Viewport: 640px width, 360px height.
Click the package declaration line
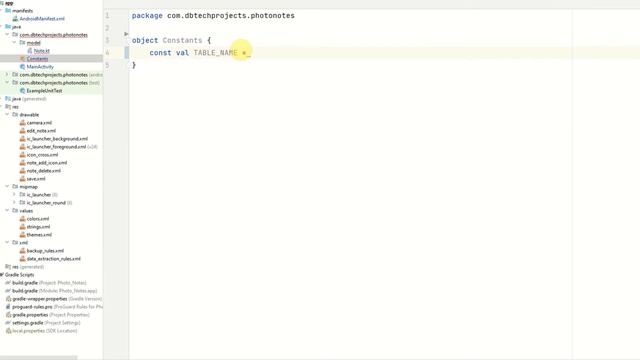point(213,16)
